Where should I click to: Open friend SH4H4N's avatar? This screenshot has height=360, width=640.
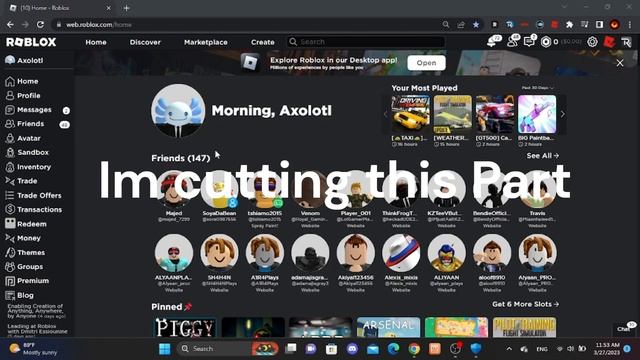[x=219, y=253]
